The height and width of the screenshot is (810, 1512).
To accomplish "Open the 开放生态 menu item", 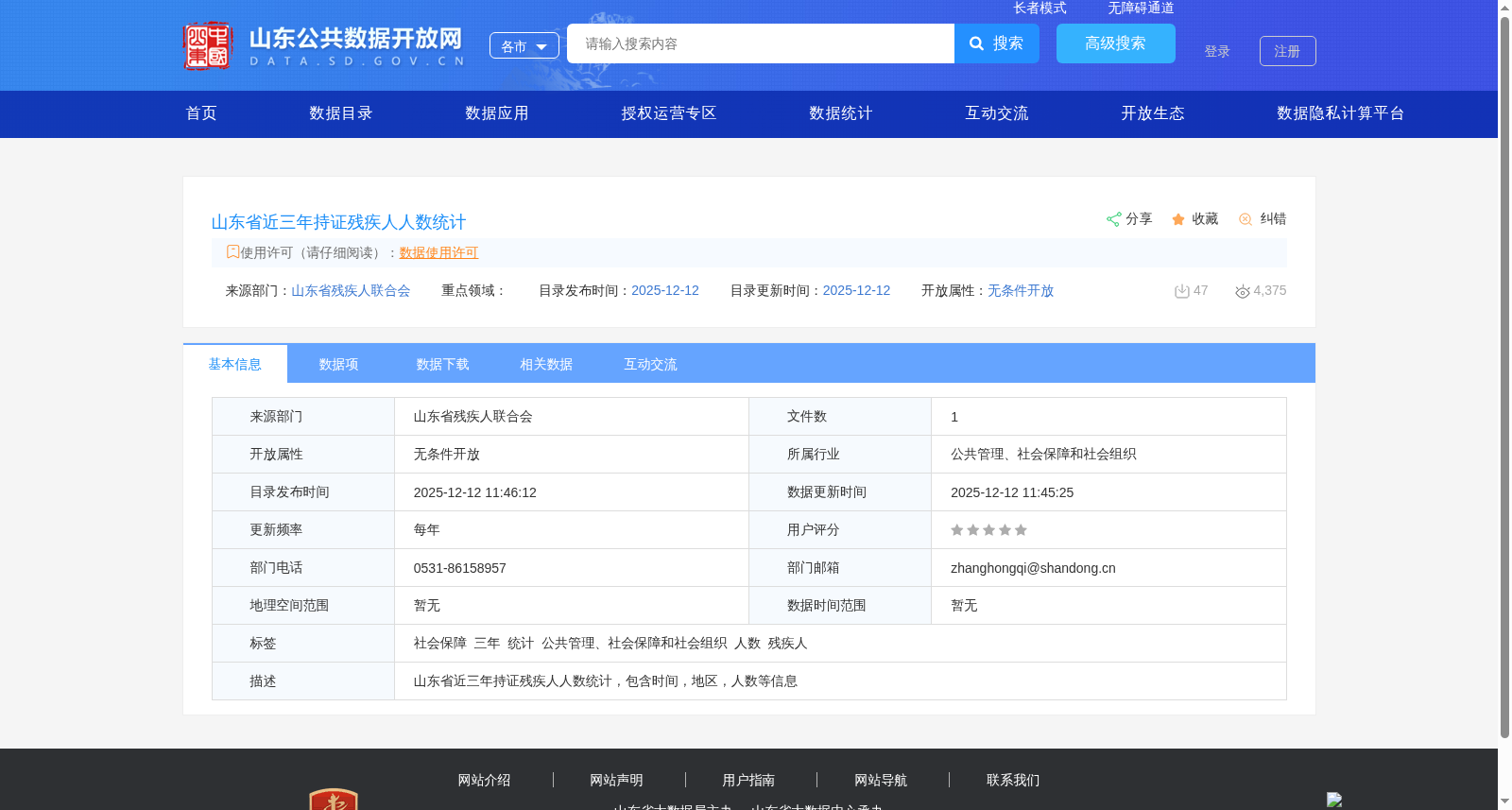I will pyautogui.click(x=1153, y=113).
